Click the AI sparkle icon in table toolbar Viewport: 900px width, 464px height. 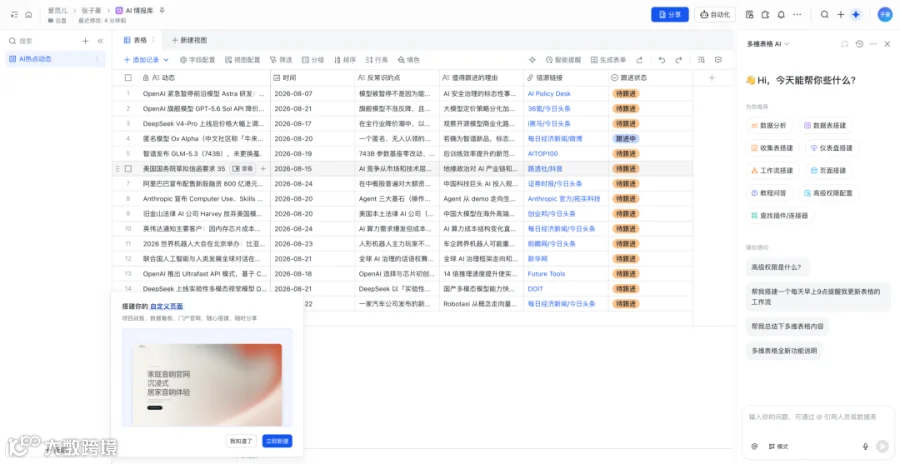[532, 60]
